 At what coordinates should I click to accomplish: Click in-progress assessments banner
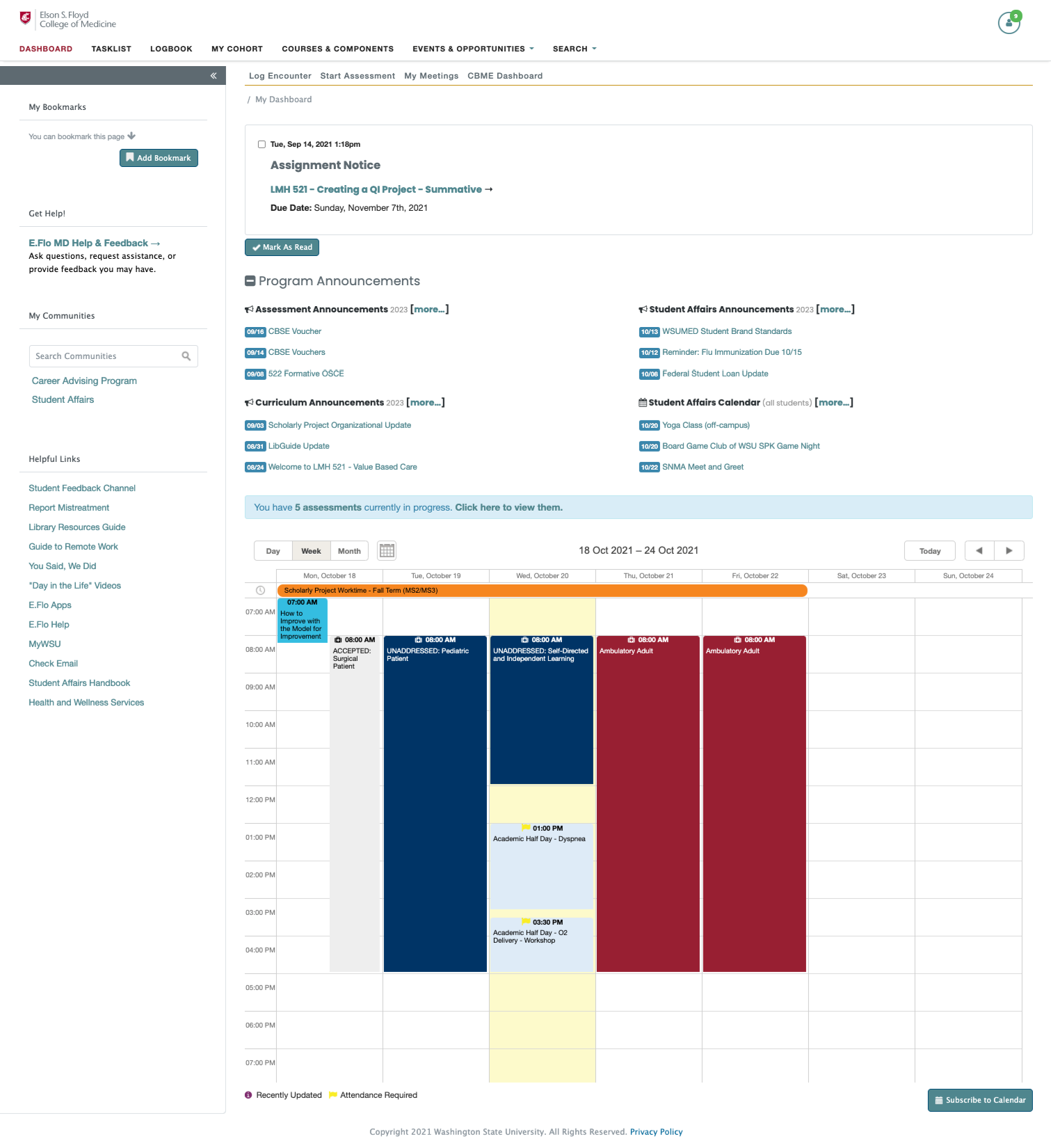coord(639,507)
